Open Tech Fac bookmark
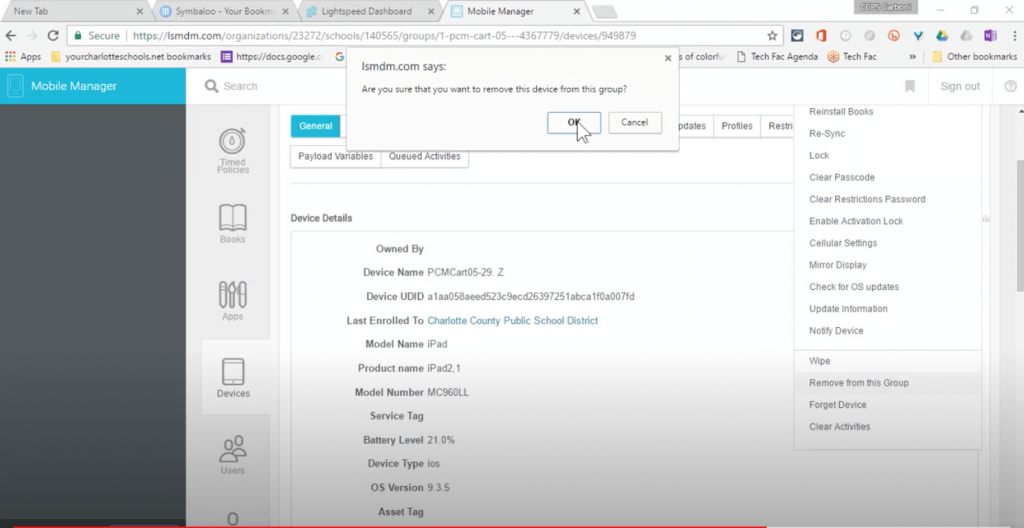Viewport: 1024px width, 528px height. click(x=852, y=57)
